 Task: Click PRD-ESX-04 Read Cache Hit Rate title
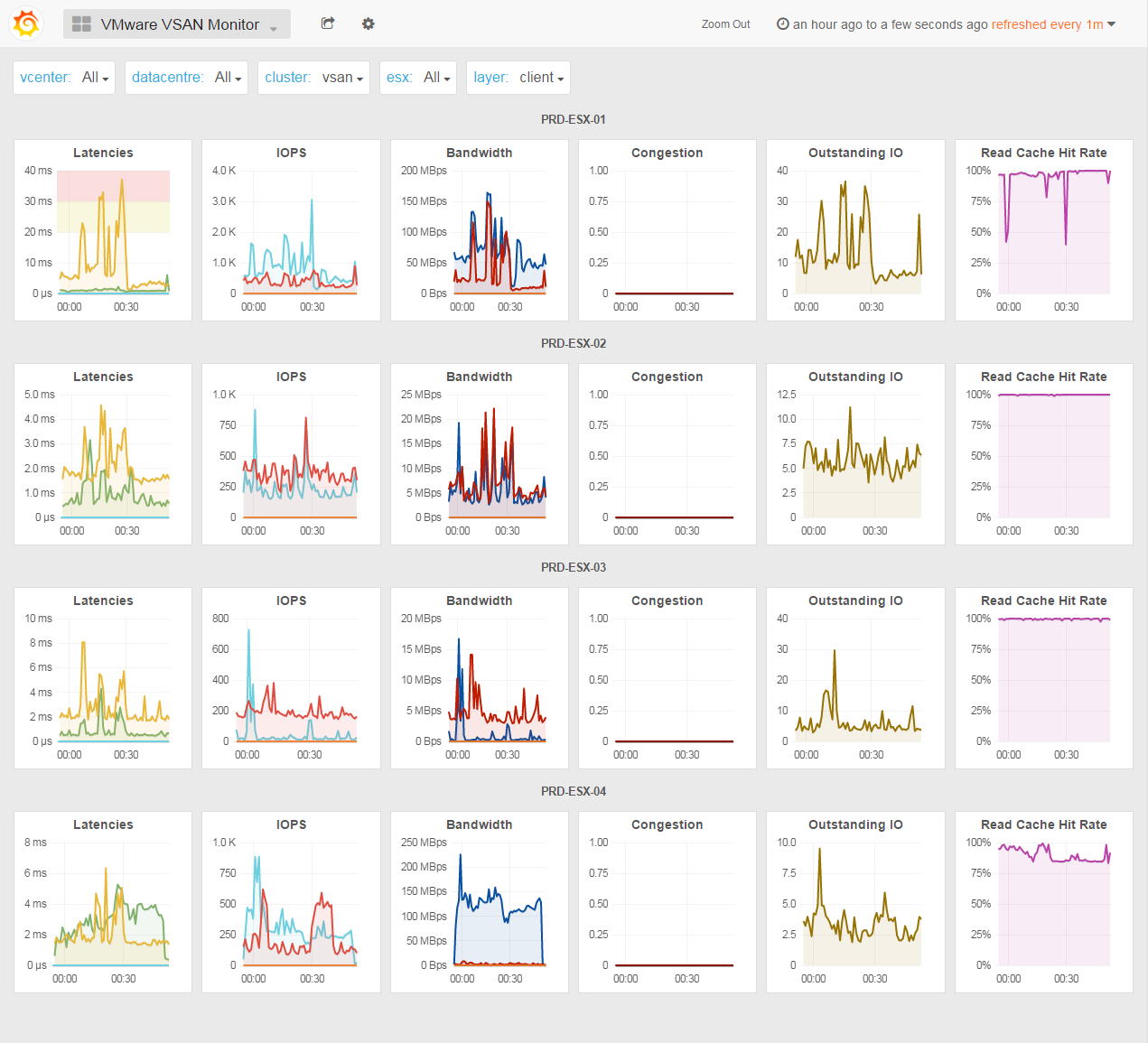(1043, 824)
